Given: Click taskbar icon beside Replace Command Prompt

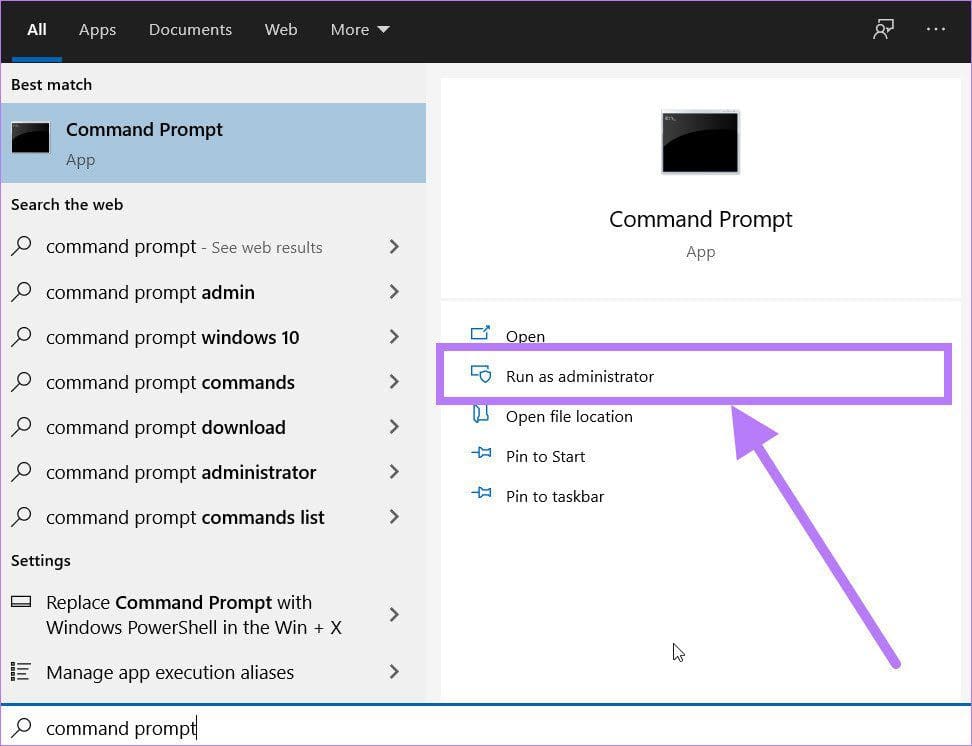Looking at the screenshot, I should coord(21,602).
